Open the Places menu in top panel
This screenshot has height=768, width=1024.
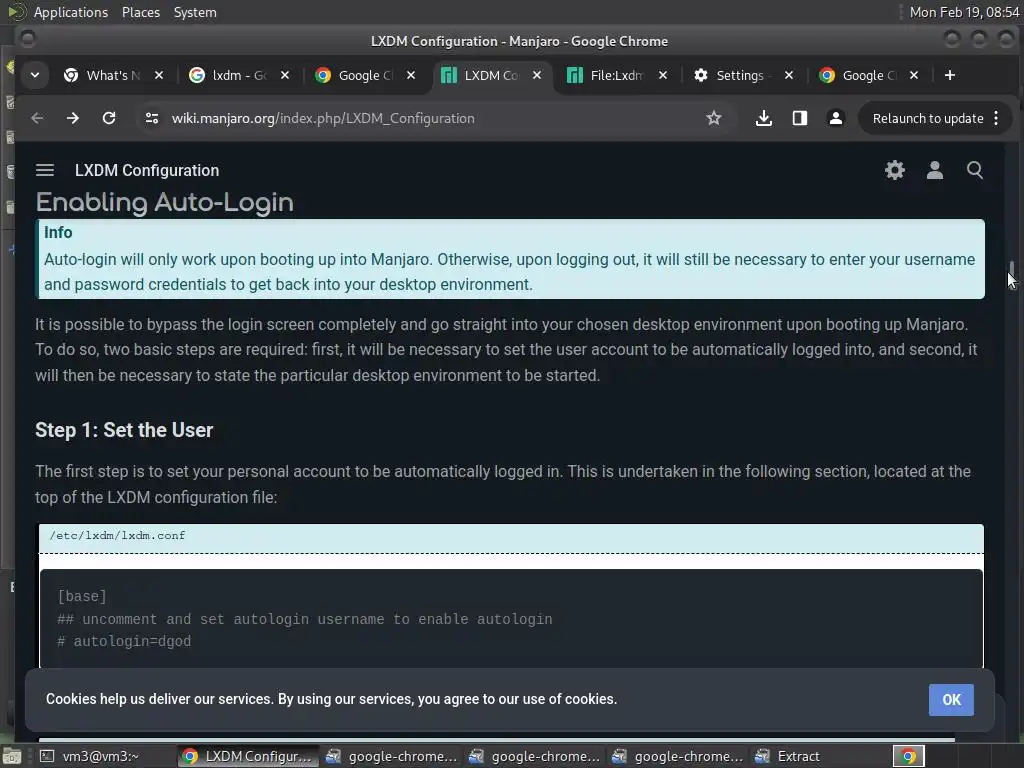(x=140, y=12)
